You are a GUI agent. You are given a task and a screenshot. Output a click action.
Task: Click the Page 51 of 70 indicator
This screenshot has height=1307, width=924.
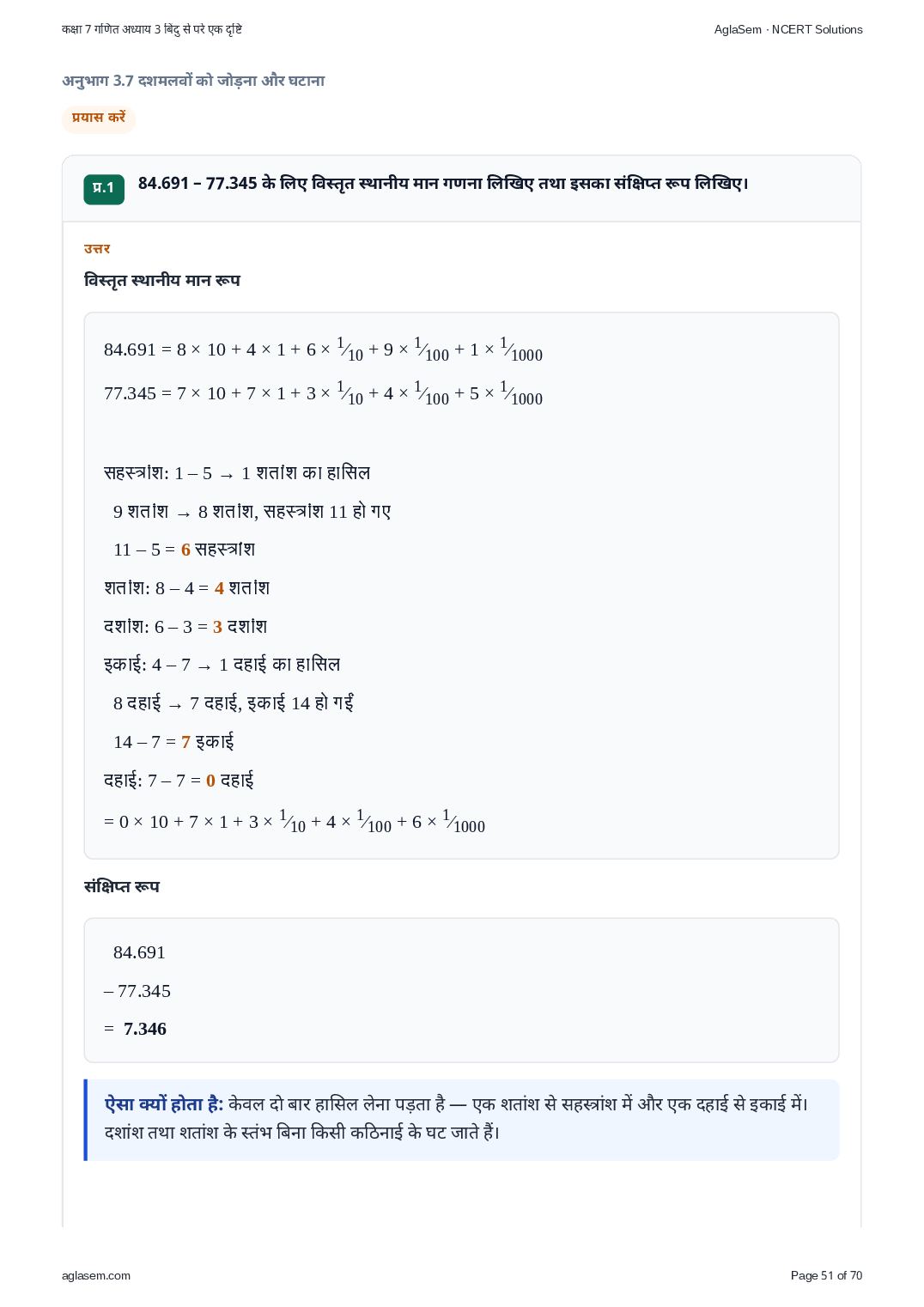pos(826,1275)
